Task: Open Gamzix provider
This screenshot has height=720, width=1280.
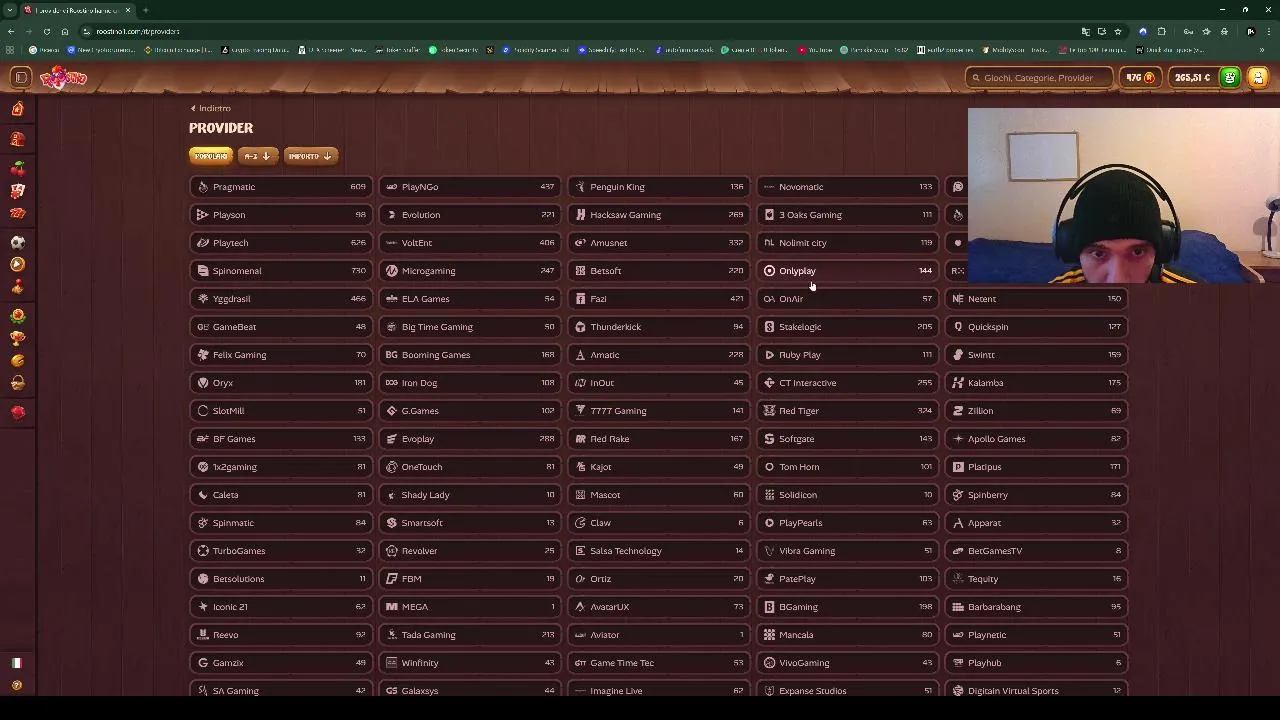Action: coord(280,663)
